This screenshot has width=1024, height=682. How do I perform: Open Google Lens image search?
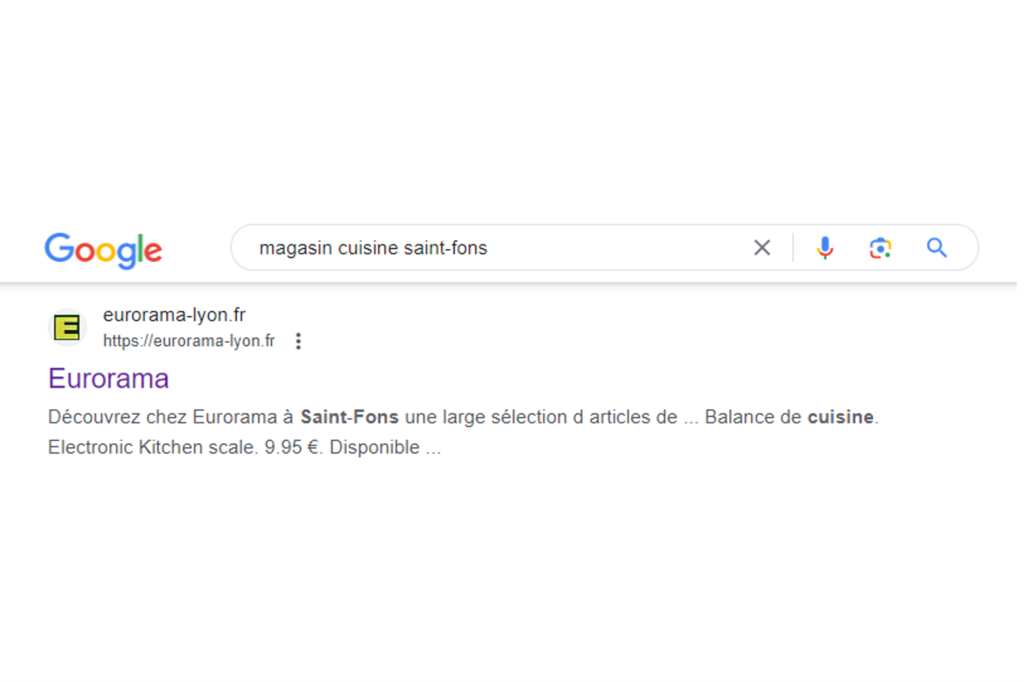pos(880,248)
